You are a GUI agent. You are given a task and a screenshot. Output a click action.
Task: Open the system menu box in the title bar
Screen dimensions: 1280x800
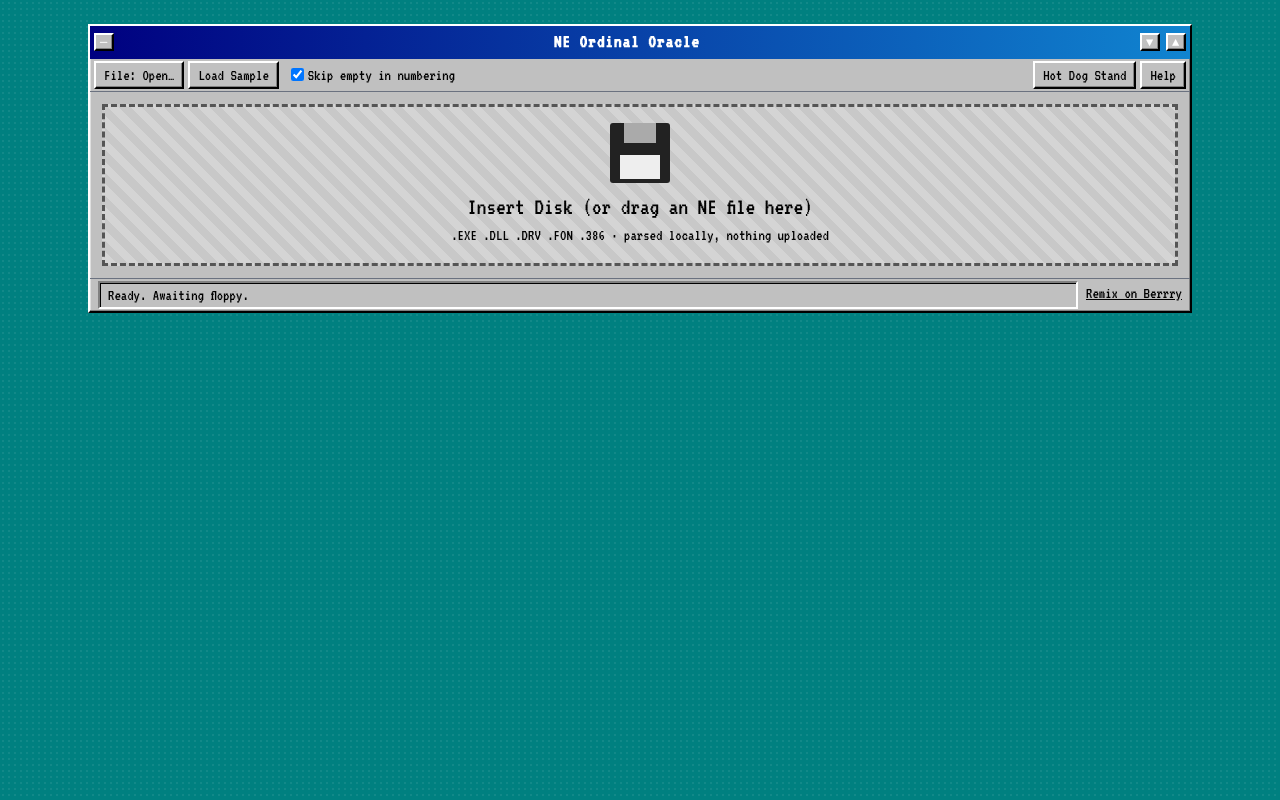pyautogui.click(x=104, y=42)
